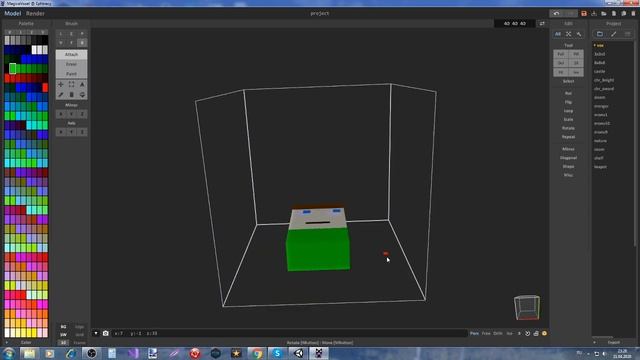Select the dashed box selection tool

click(x=71, y=84)
